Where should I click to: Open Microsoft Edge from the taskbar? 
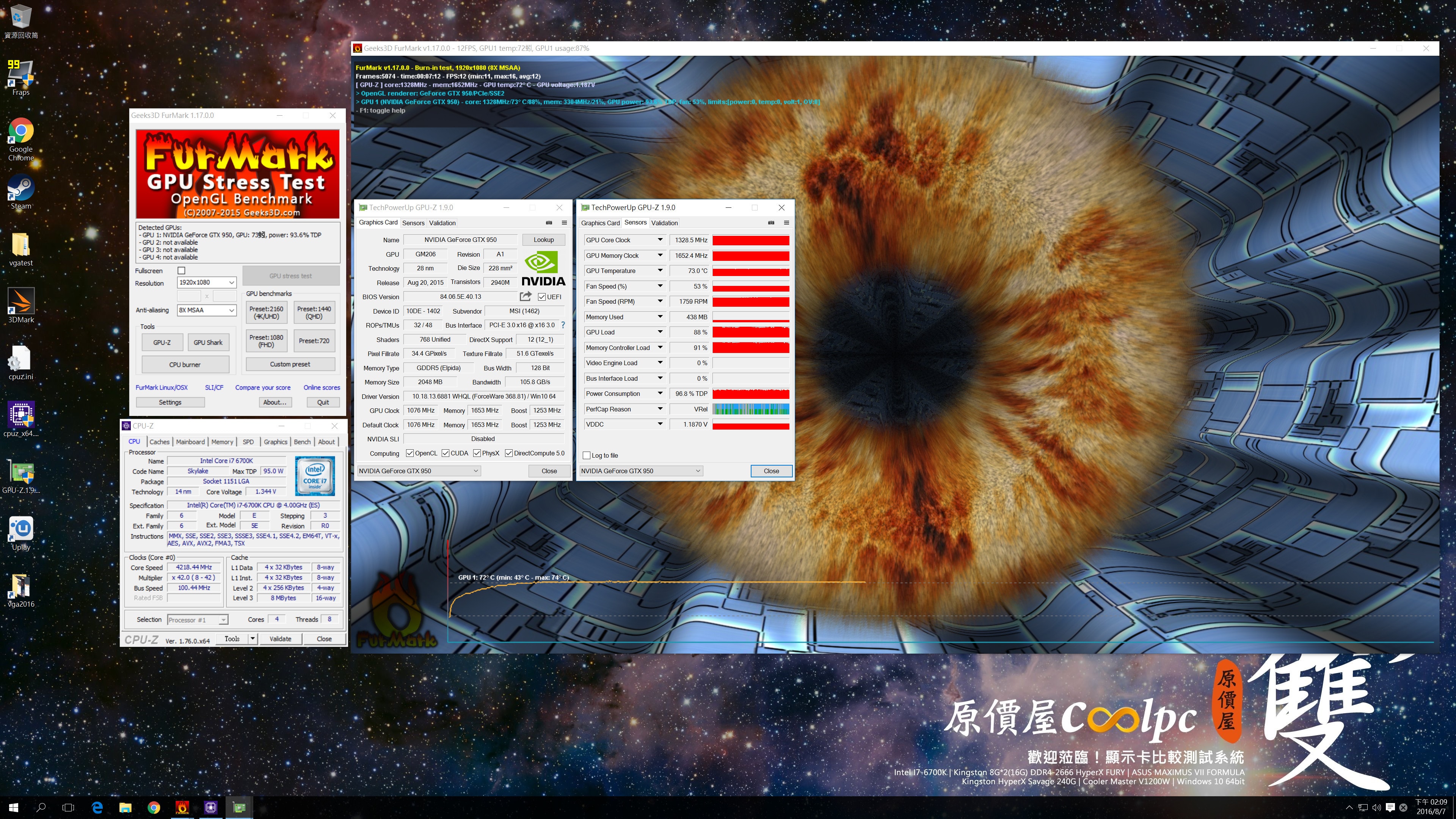[x=97, y=808]
